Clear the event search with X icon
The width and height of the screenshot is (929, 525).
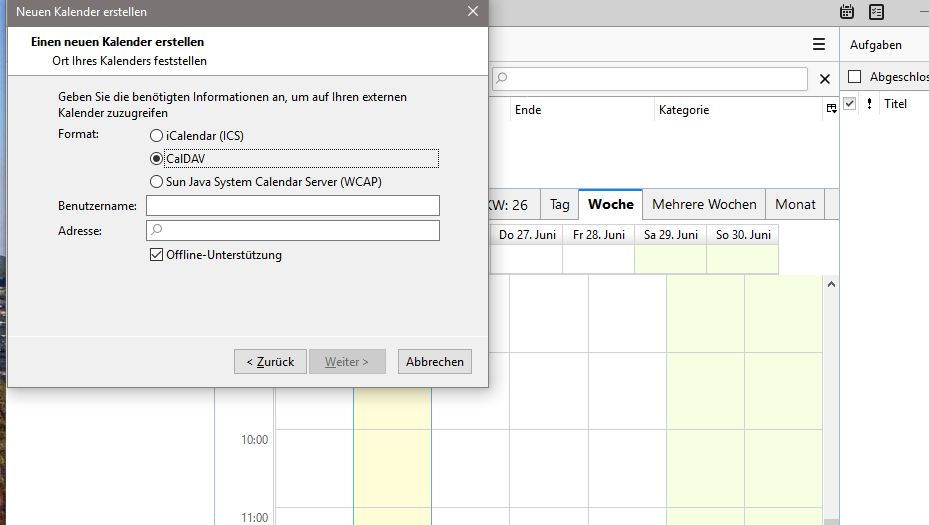824,79
